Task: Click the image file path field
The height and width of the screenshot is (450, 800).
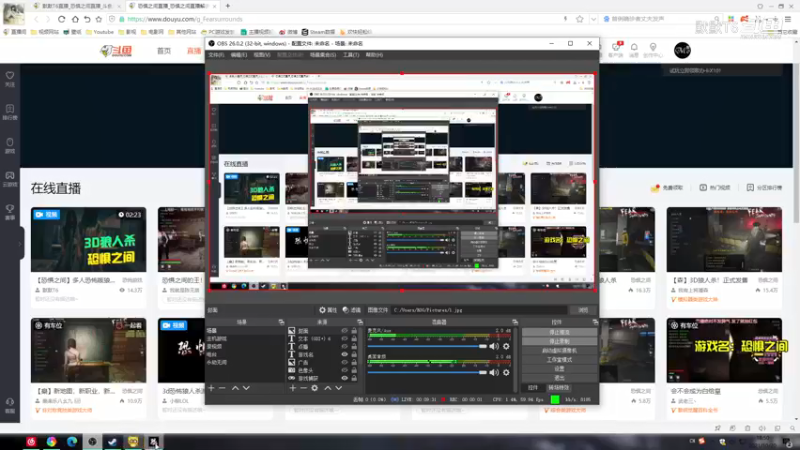Action: 479,310
